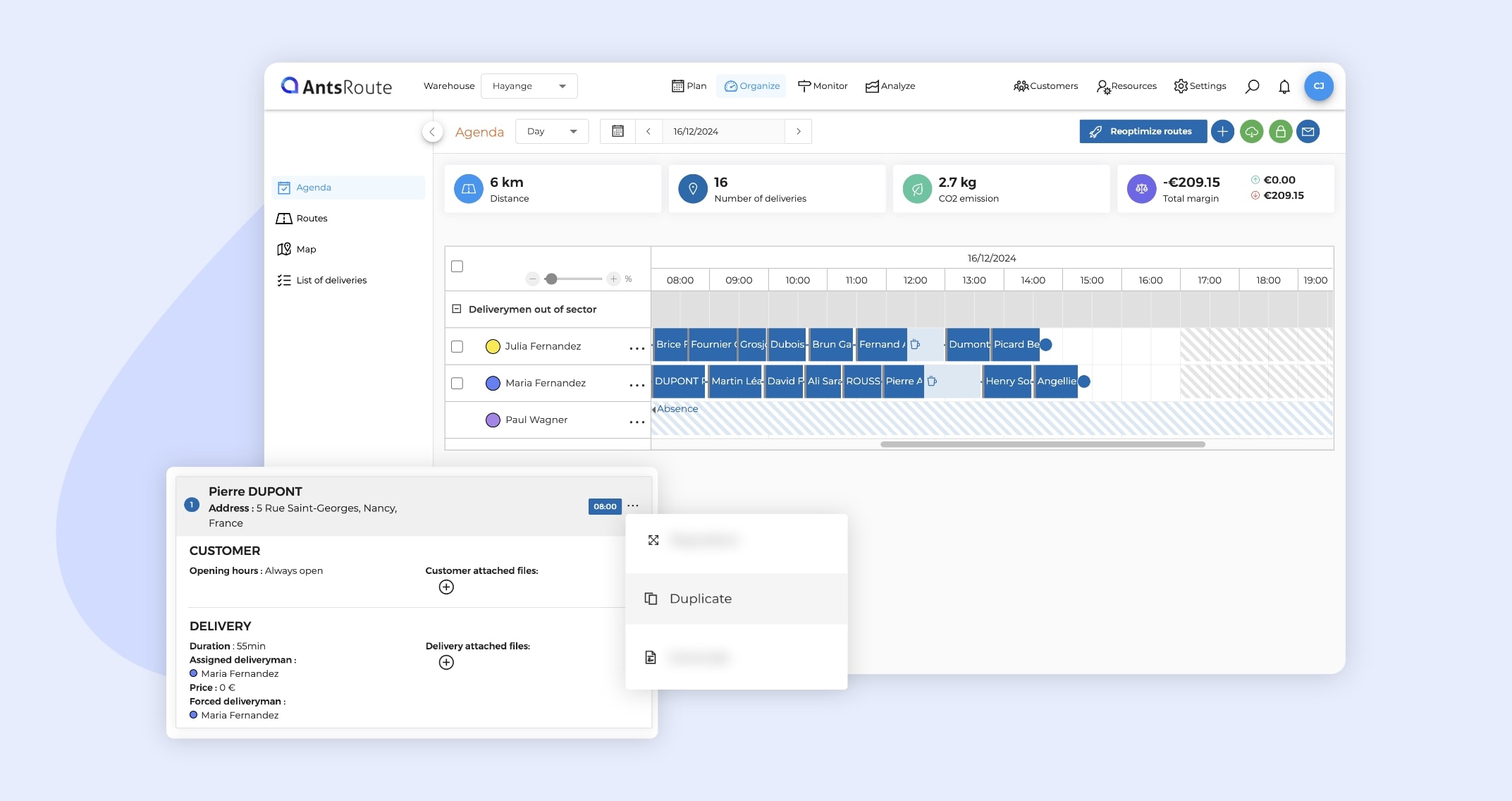Open the search magnifier icon
Image resolution: width=1512 pixels, height=801 pixels.
tap(1252, 86)
